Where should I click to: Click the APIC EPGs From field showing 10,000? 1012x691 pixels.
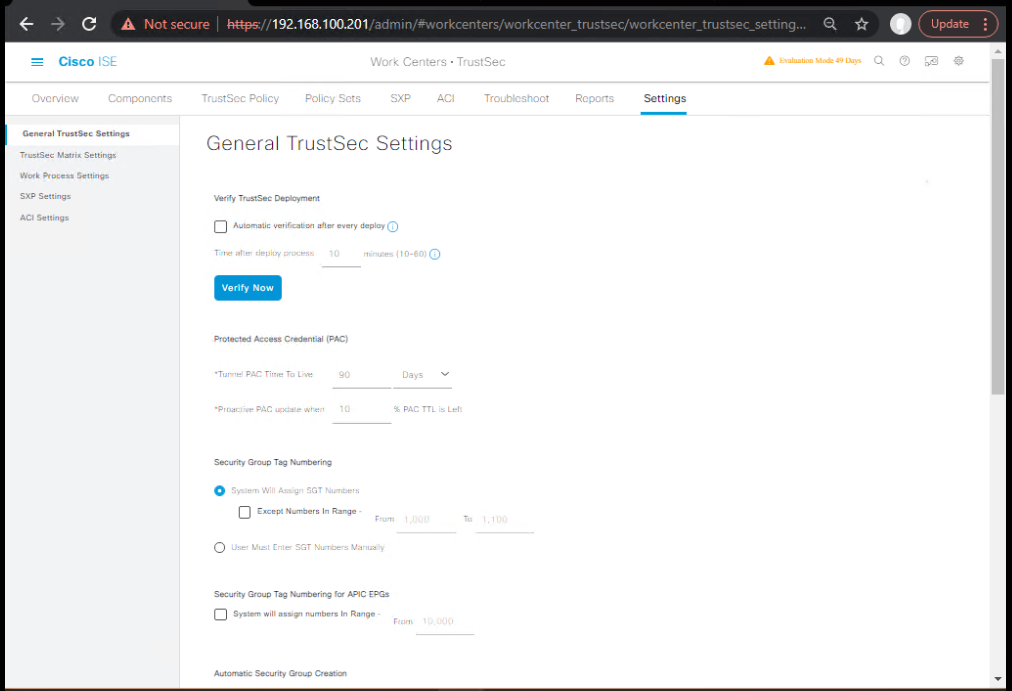pos(445,622)
